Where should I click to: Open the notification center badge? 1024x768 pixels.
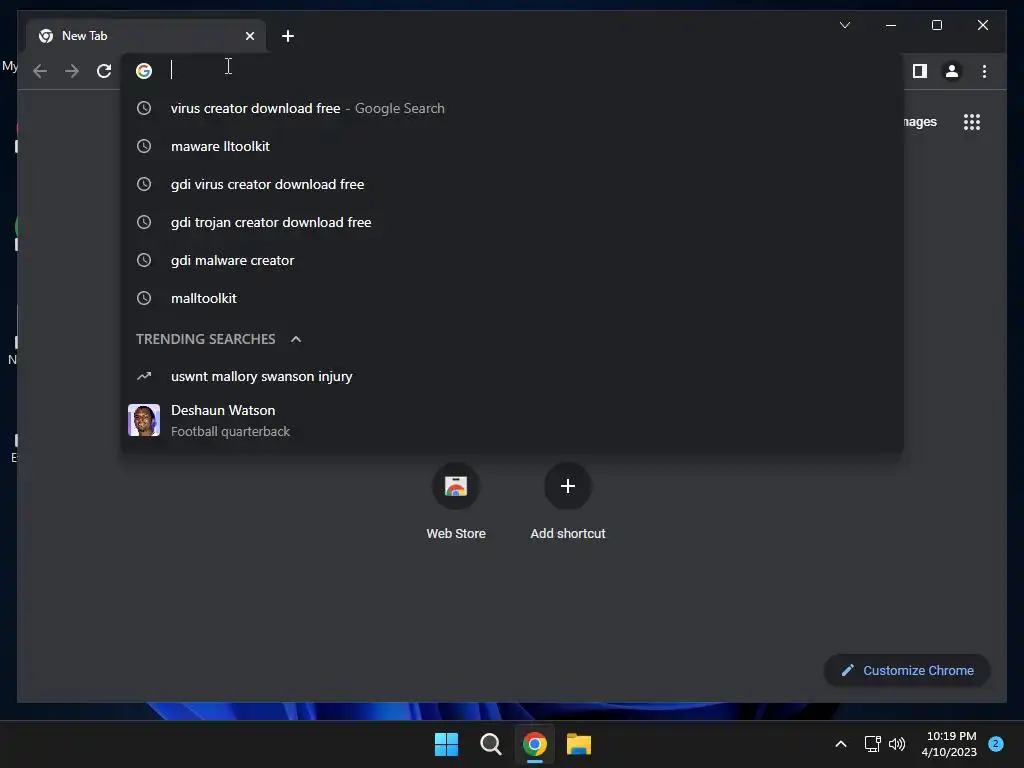point(995,744)
